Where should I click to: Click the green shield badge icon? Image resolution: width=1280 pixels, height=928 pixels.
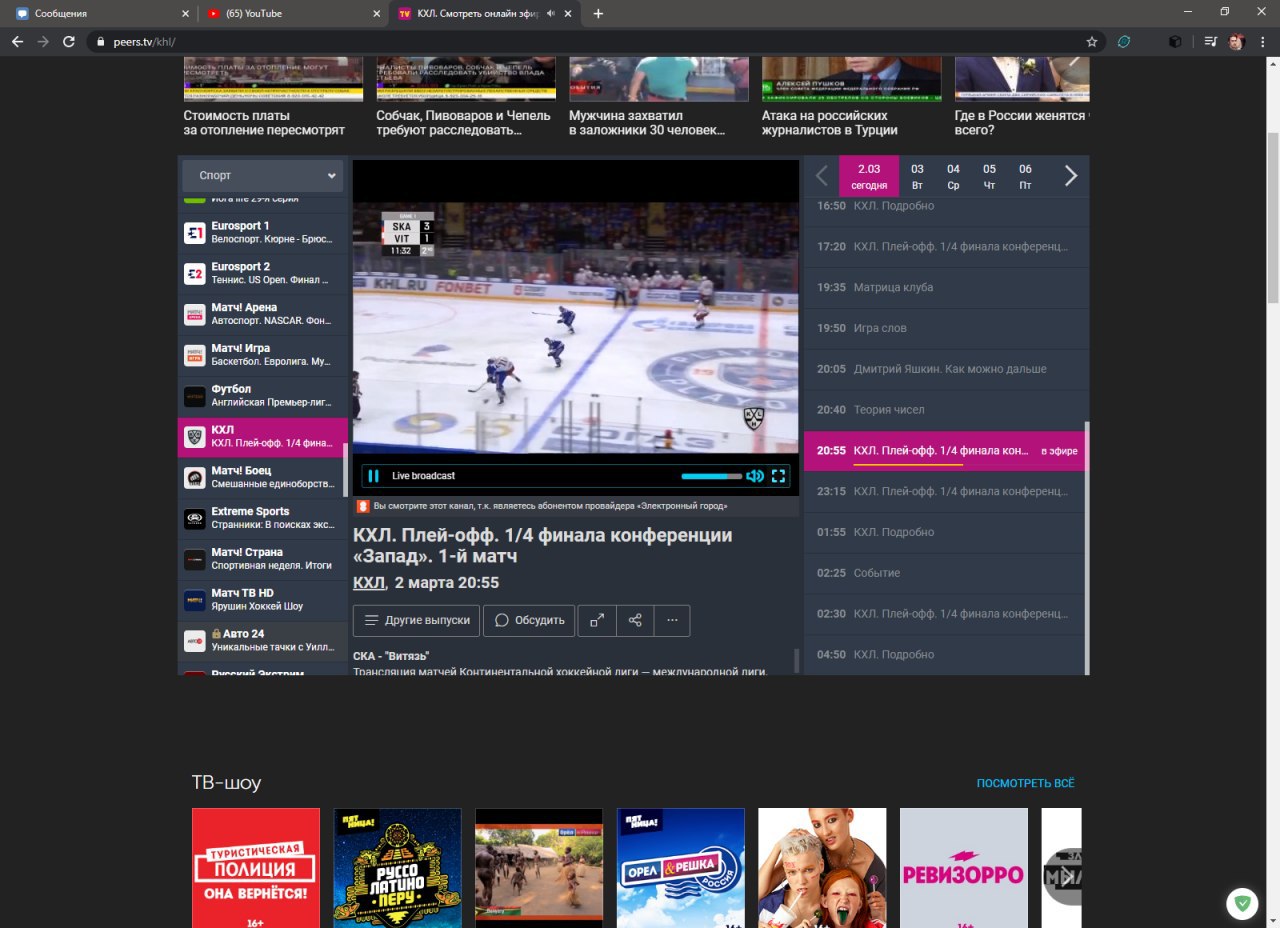pyautogui.click(x=1242, y=904)
